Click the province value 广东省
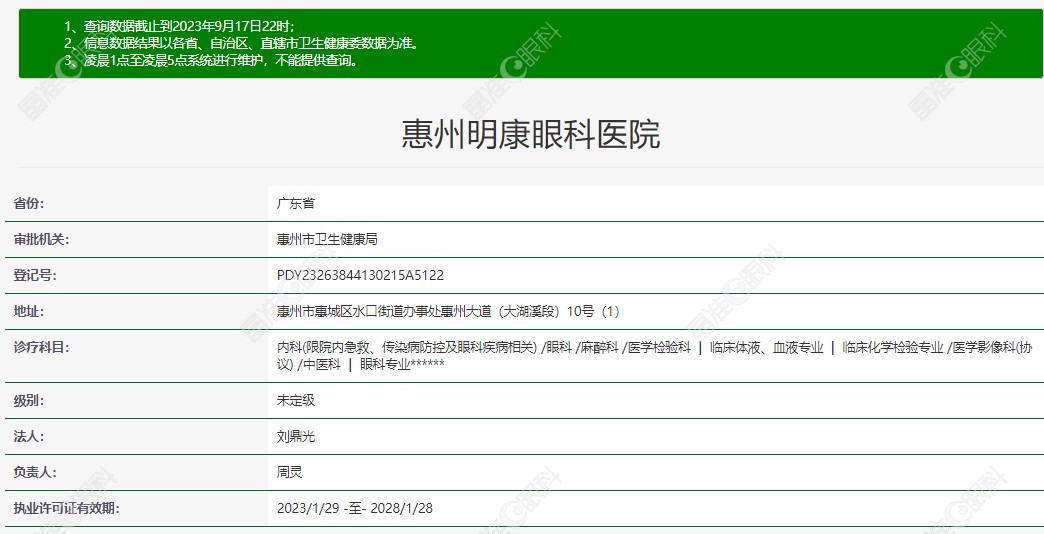The width and height of the screenshot is (1044, 534). 296,204
